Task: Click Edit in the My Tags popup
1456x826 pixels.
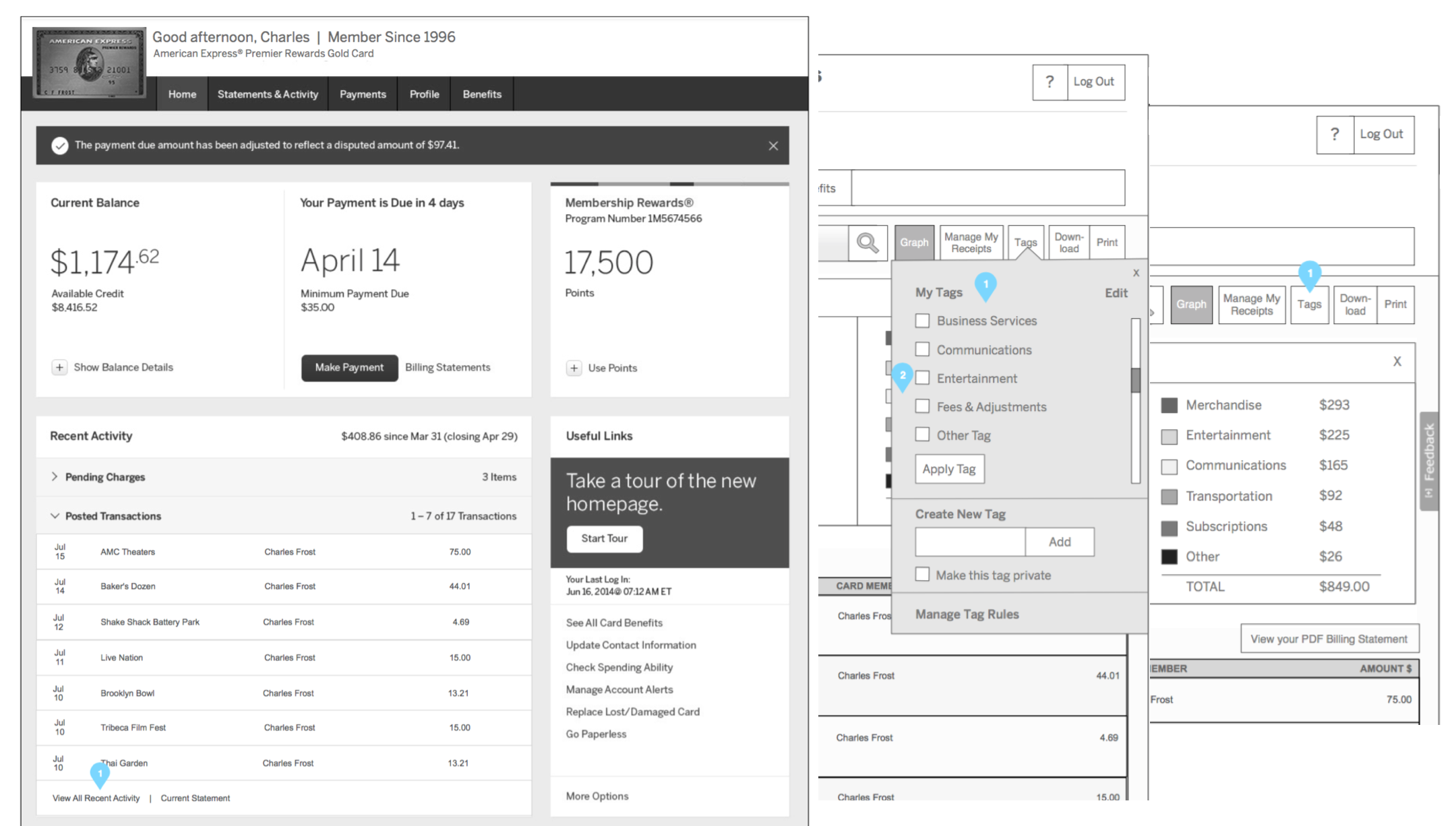Action: point(1116,293)
